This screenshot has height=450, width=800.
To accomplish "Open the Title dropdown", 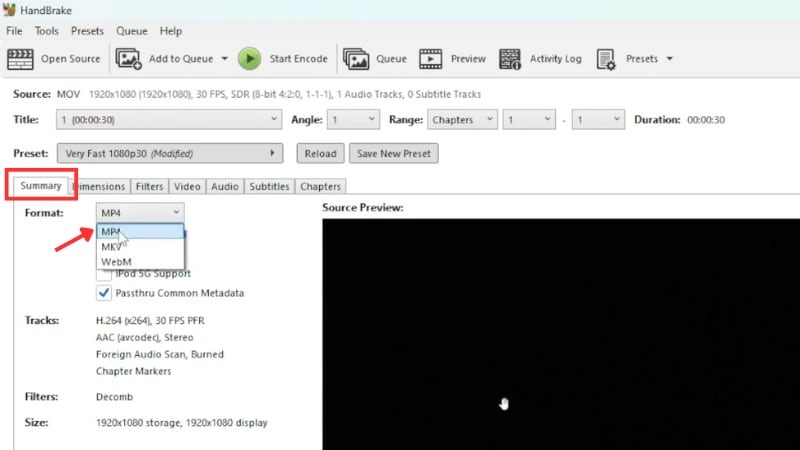I will [x=169, y=120].
